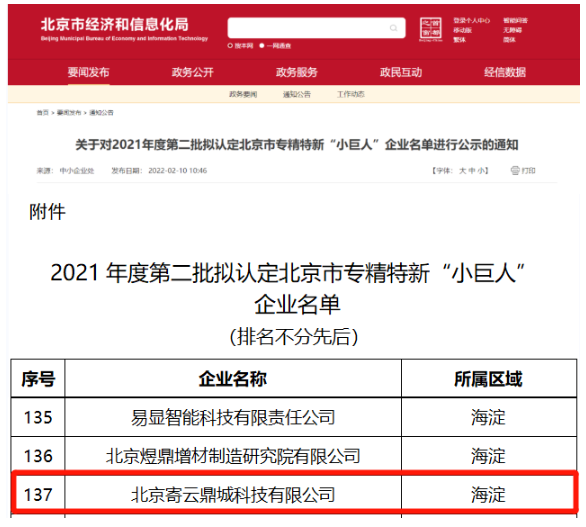Open the 政务服务 navigation tab
586x527 pixels.
coord(297,72)
